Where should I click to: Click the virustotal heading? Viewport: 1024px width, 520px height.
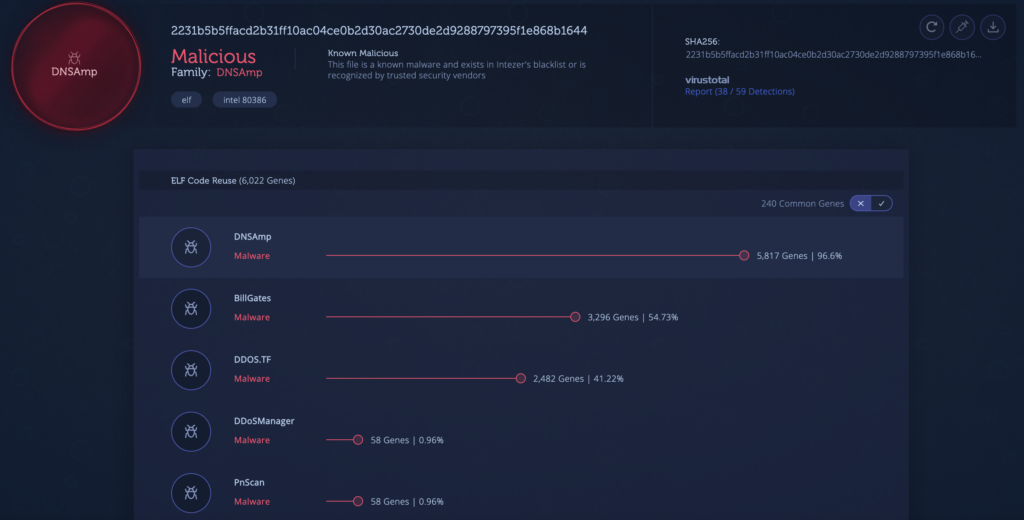click(x=707, y=80)
